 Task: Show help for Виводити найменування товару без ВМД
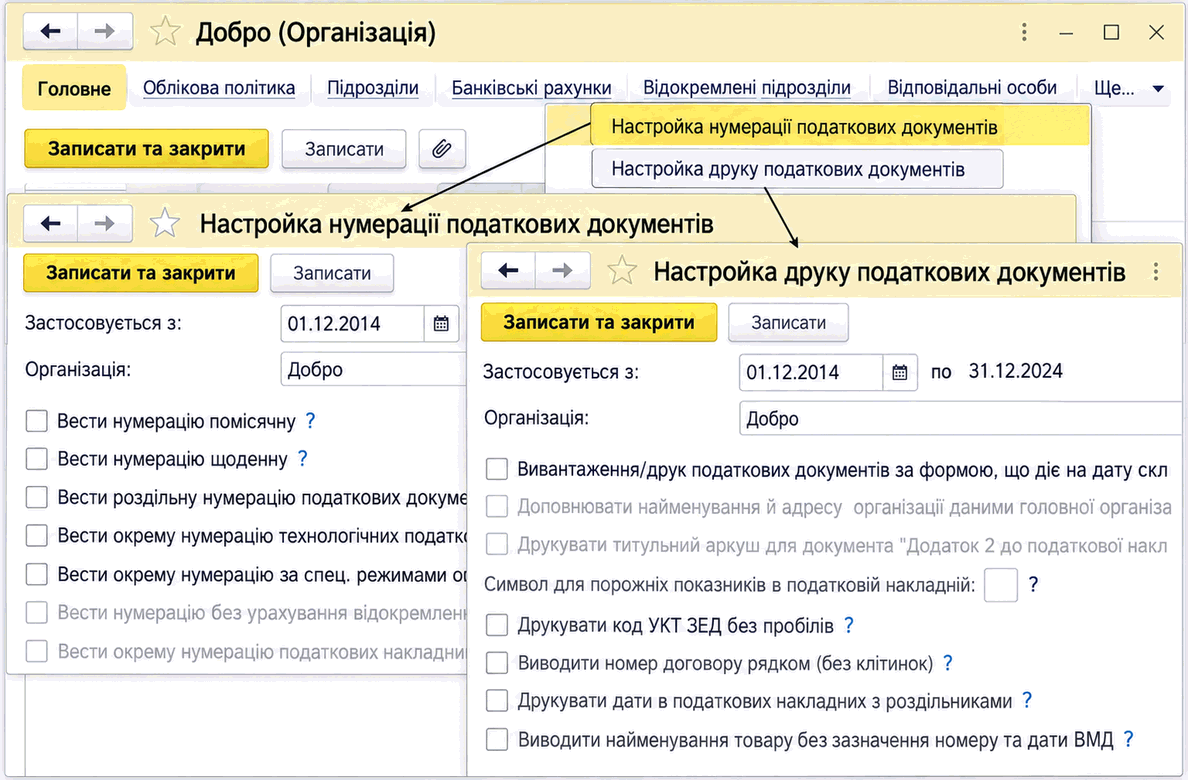1128,739
